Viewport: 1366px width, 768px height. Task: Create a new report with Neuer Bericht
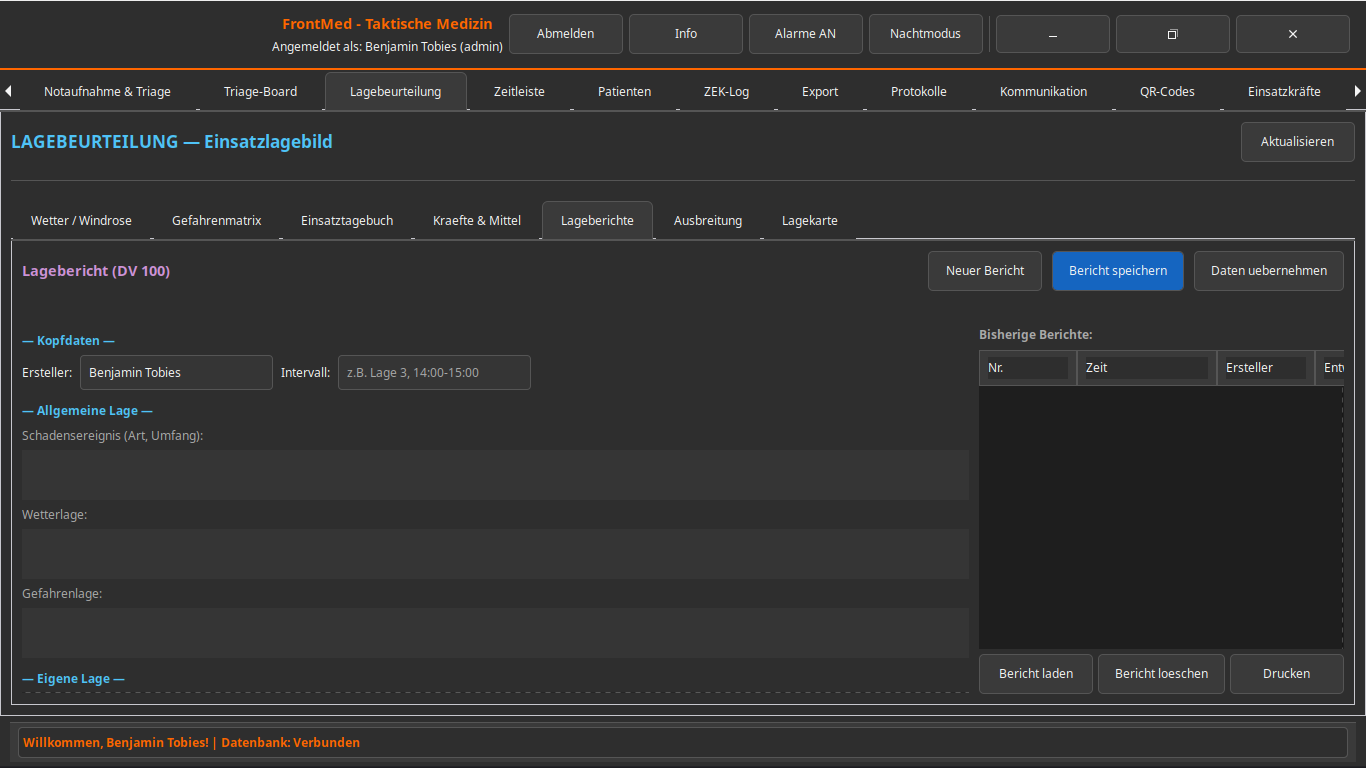985,271
